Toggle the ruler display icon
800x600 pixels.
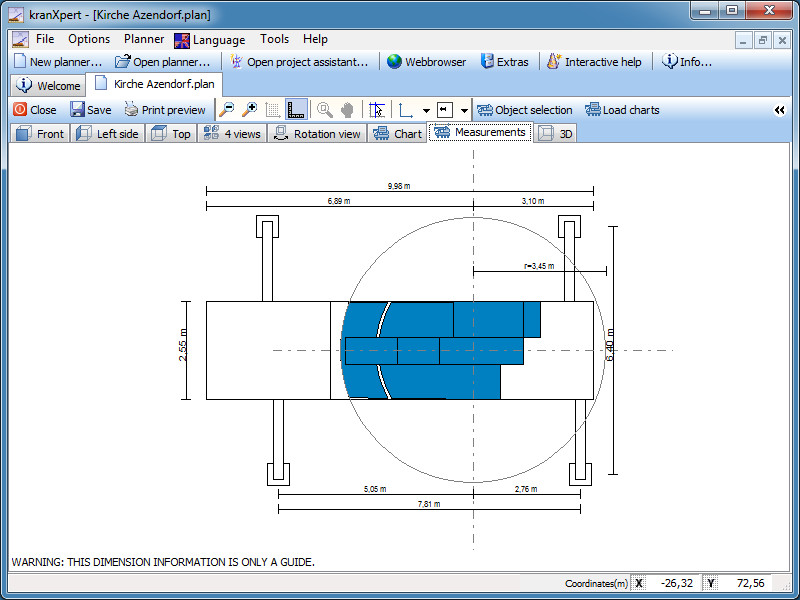(x=296, y=110)
